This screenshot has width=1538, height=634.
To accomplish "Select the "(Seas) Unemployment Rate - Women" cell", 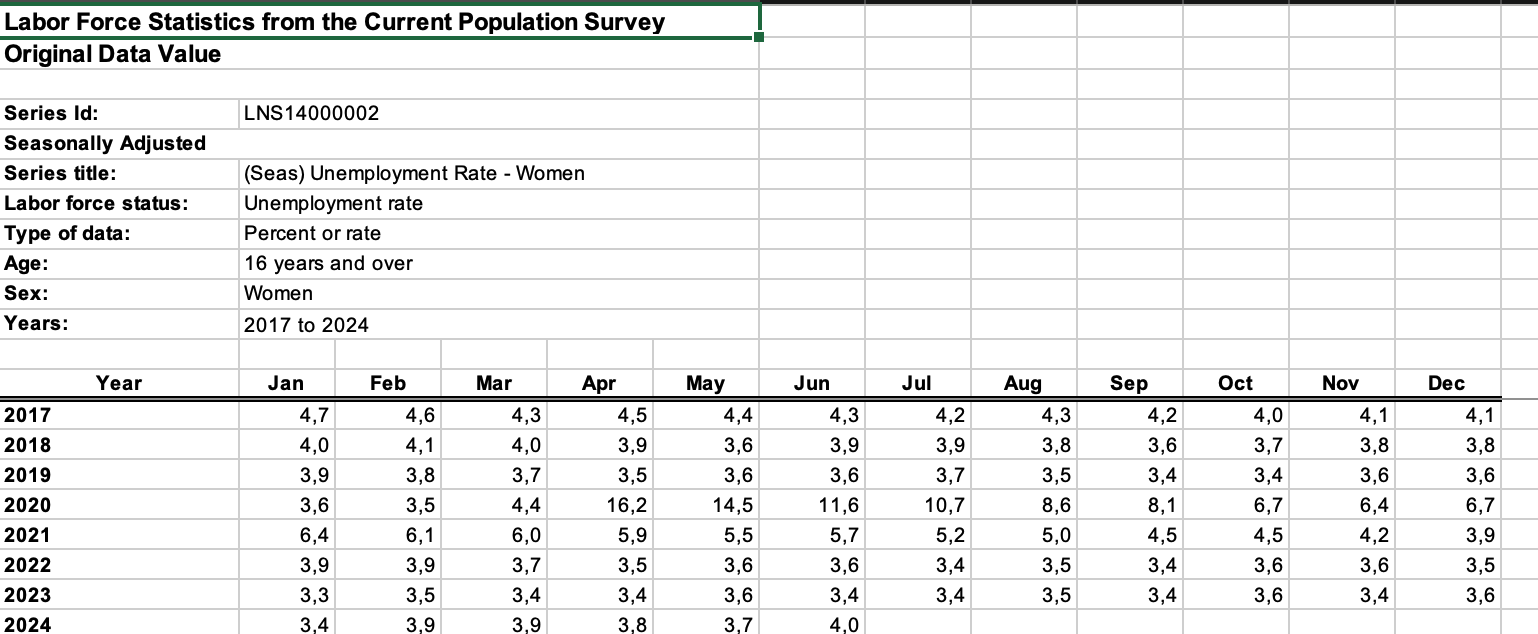I will pyautogui.click(x=414, y=173).
